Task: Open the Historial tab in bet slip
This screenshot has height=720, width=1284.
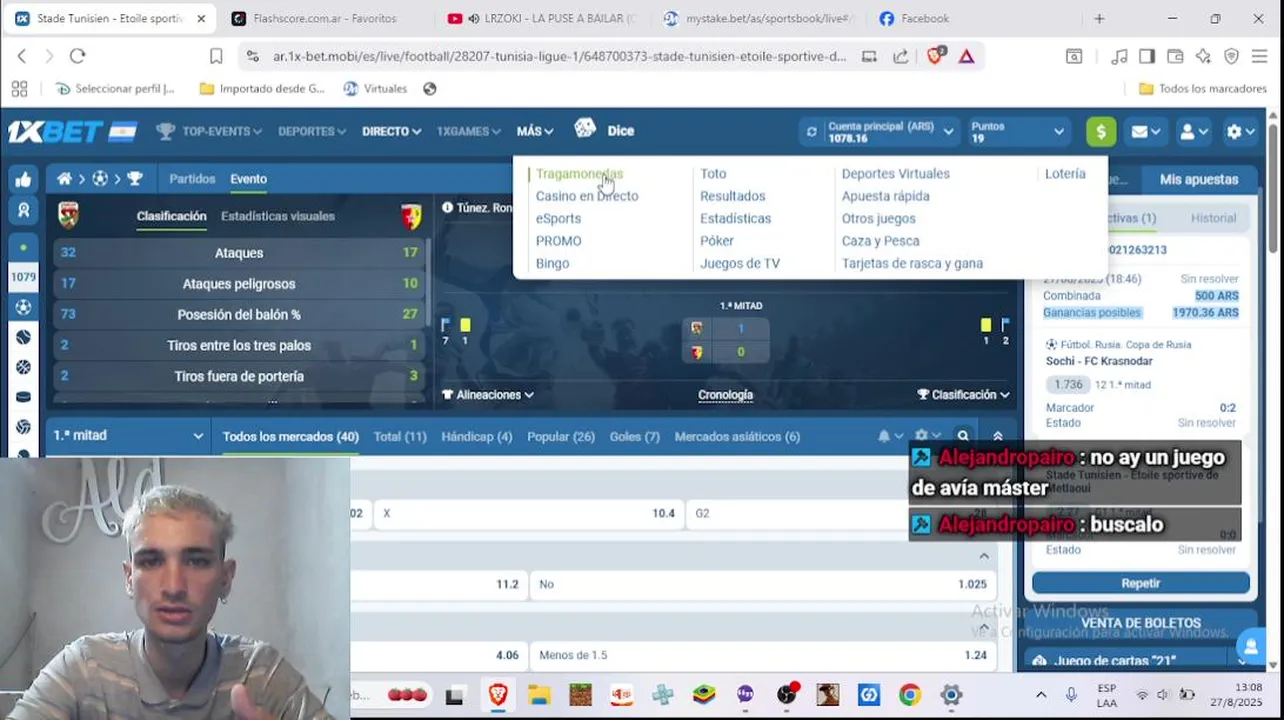Action: tap(1213, 218)
